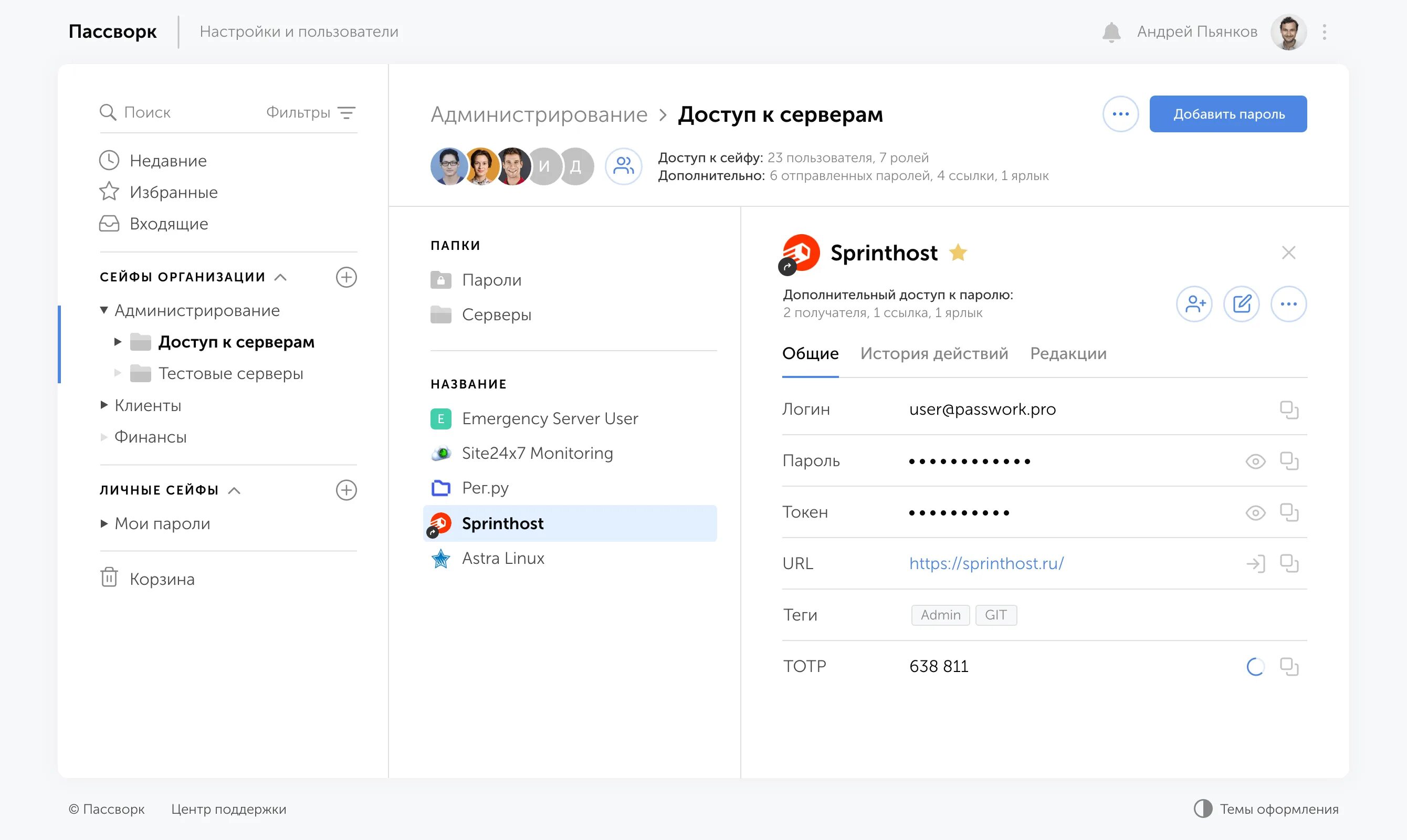Open Настройки и пользователи
The width and height of the screenshot is (1407, 840).
[x=299, y=31]
